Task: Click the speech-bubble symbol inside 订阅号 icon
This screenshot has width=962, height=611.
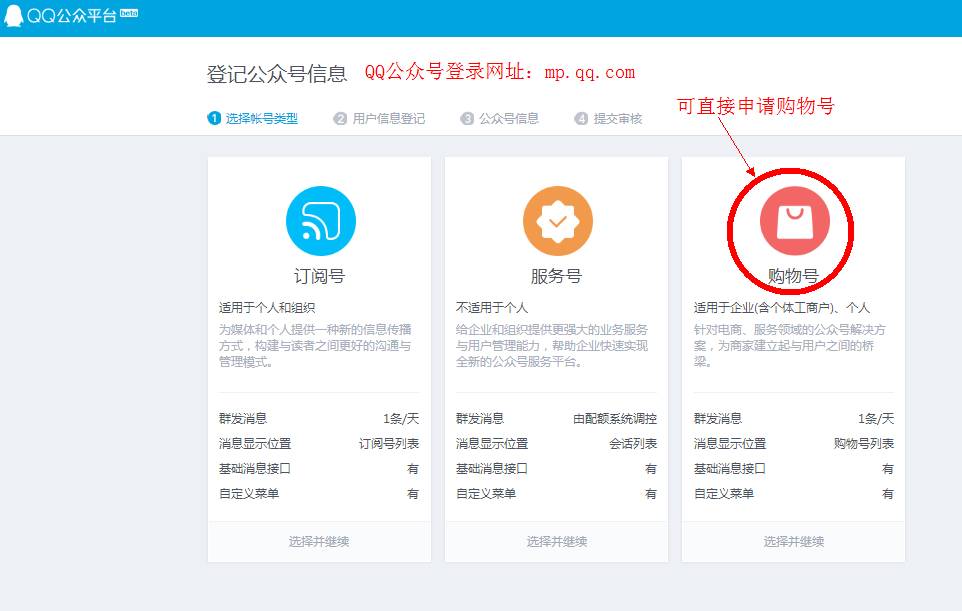Action: coord(320,222)
